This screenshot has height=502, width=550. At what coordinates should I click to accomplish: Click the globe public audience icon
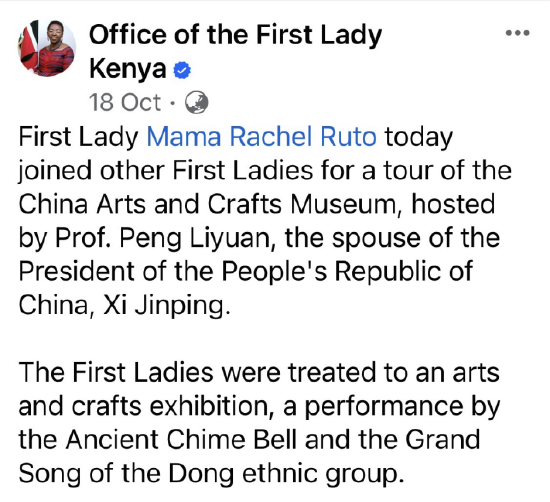(196, 102)
